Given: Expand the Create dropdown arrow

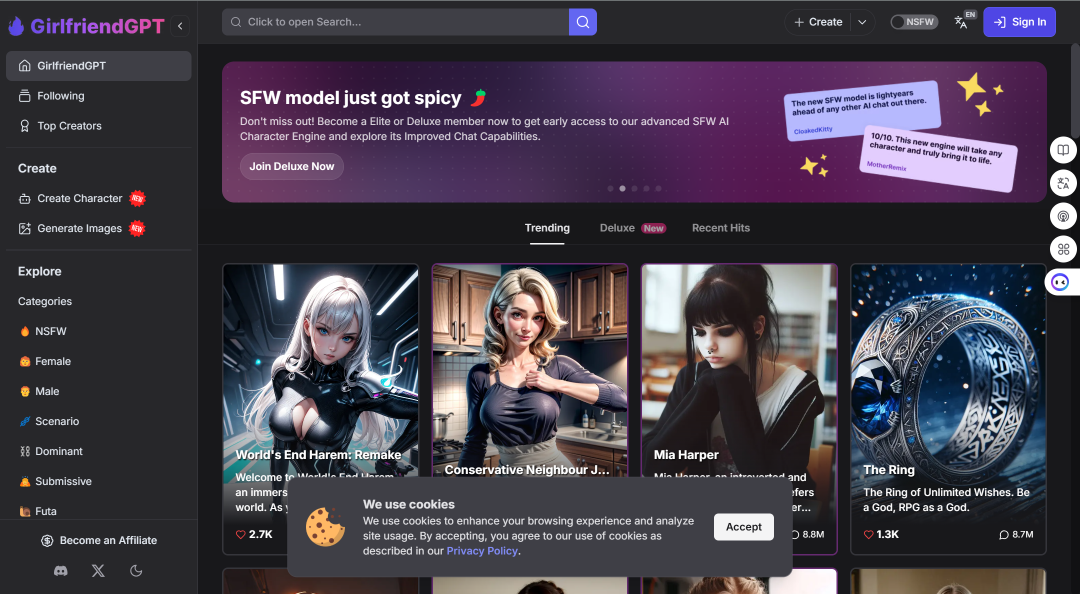Looking at the screenshot, I should [862, 22].
